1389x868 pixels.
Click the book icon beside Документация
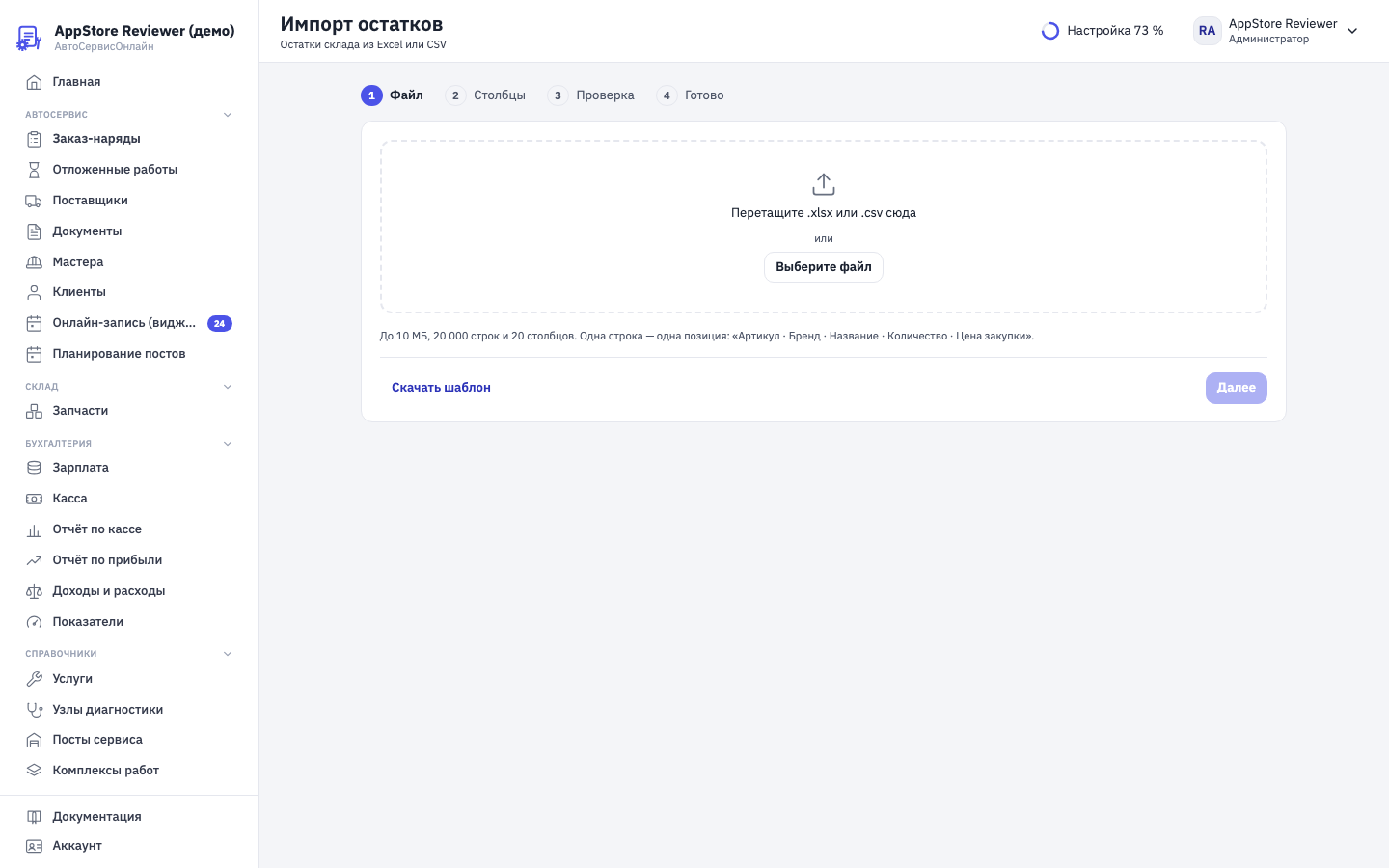(34, 817)
